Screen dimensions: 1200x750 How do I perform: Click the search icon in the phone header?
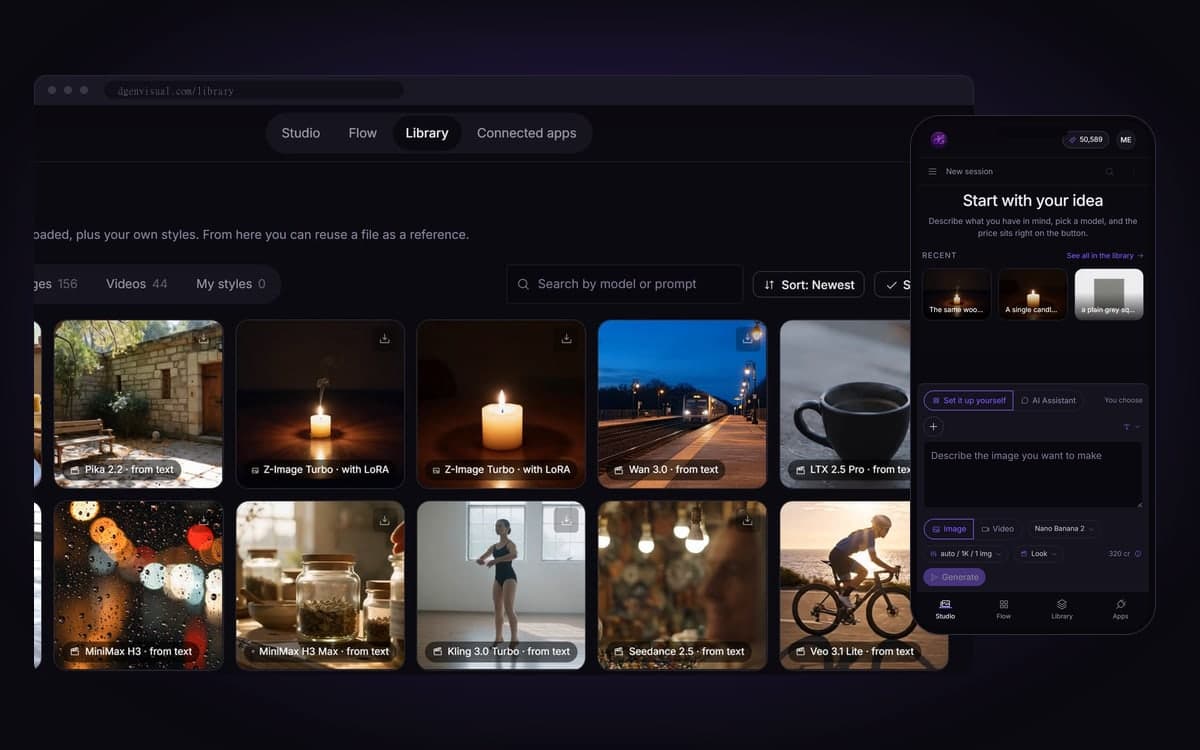1109,172
